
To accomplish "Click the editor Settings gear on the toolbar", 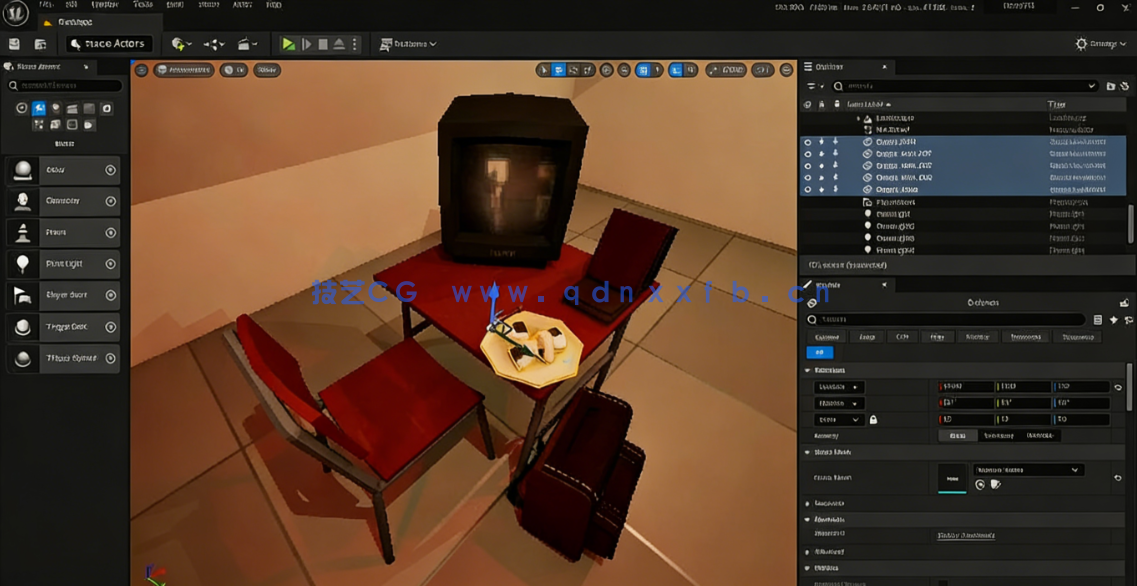I will (1081, 43).
